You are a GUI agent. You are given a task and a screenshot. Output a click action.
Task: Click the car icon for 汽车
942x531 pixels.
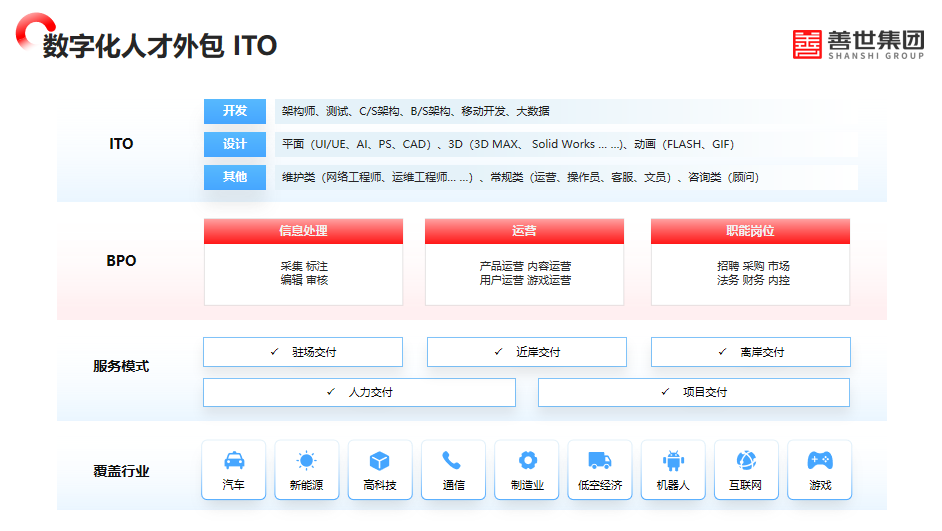pyautogui.click(x=234, y=461)
